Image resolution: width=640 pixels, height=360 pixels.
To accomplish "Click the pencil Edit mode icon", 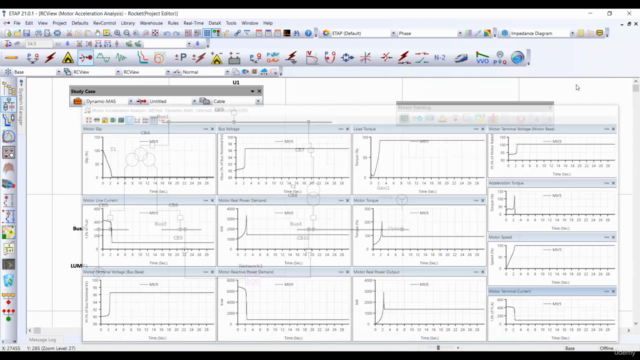I will click(11, 58).
